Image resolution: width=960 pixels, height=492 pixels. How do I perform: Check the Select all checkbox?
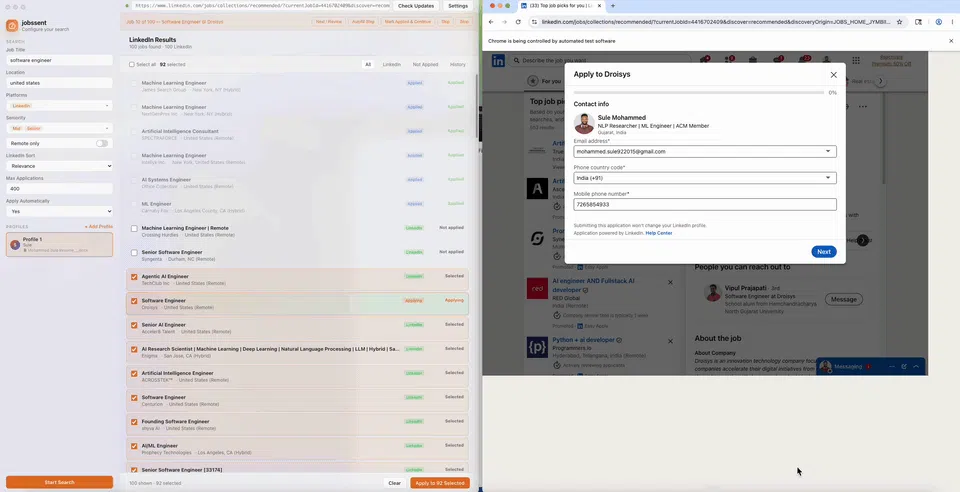(x=132, y=64)
